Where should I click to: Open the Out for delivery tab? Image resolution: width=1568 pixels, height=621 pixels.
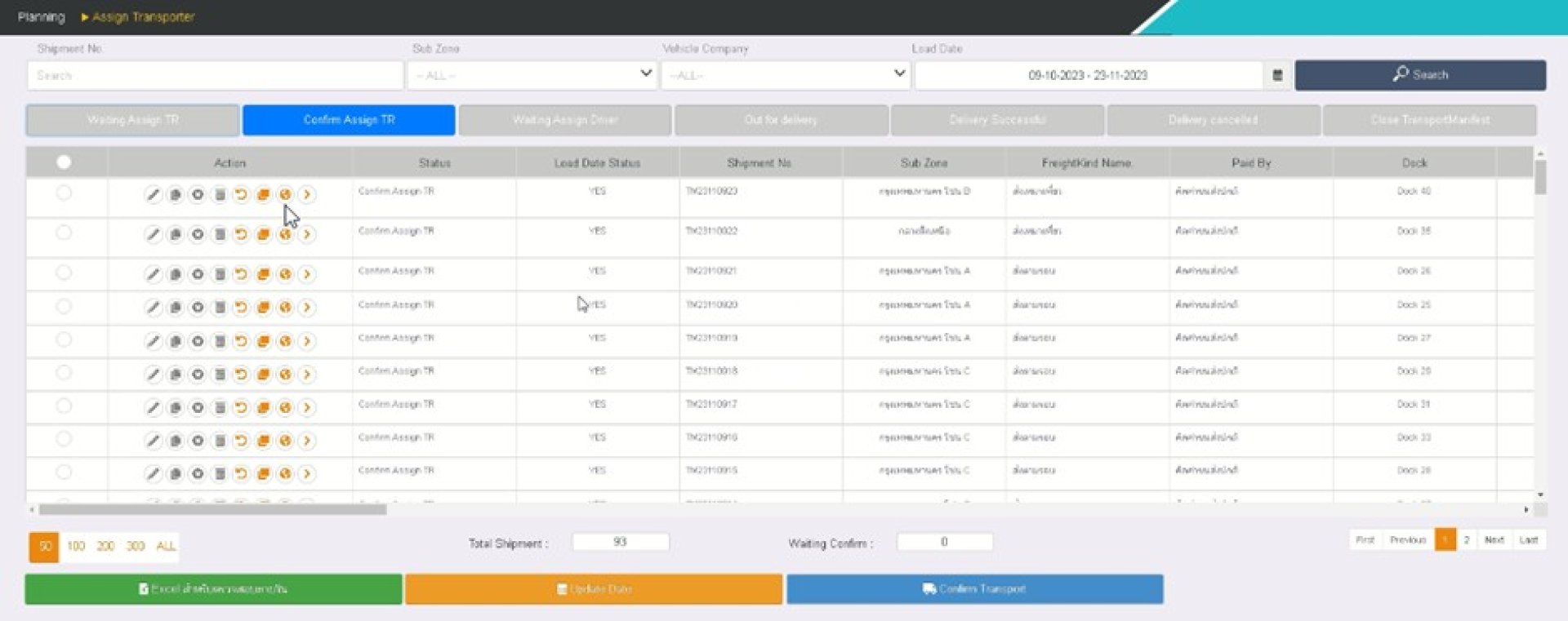(x=781, y=120)
